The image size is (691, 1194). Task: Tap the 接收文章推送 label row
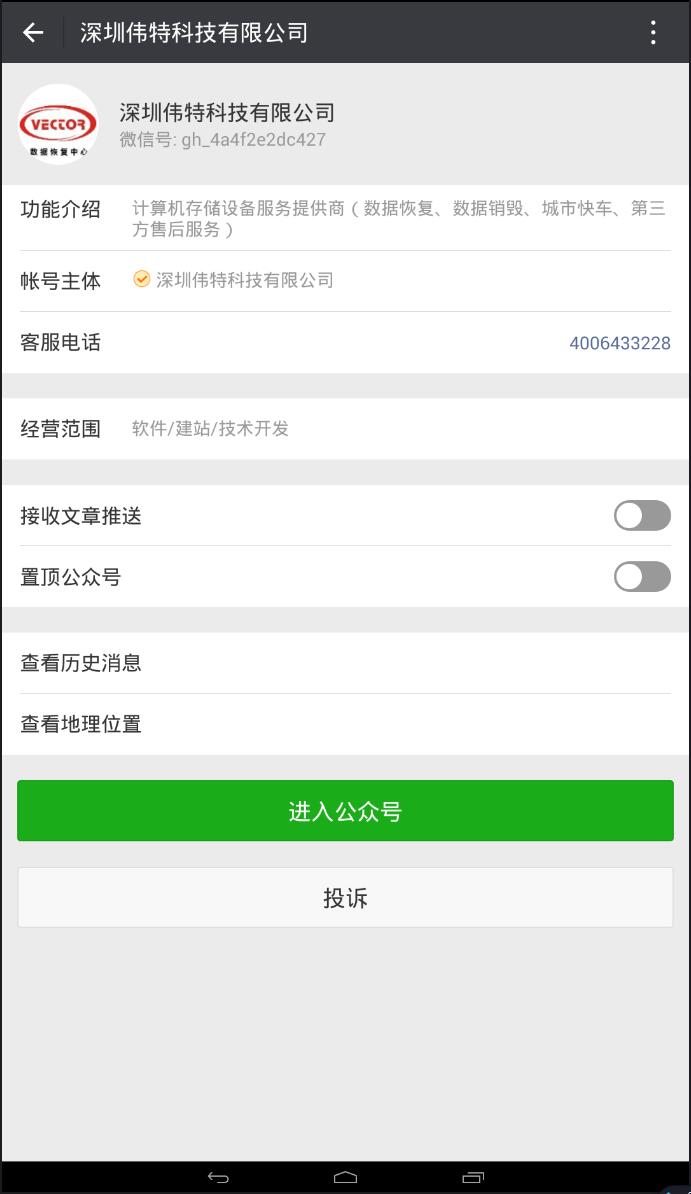(x=80, y=516)
